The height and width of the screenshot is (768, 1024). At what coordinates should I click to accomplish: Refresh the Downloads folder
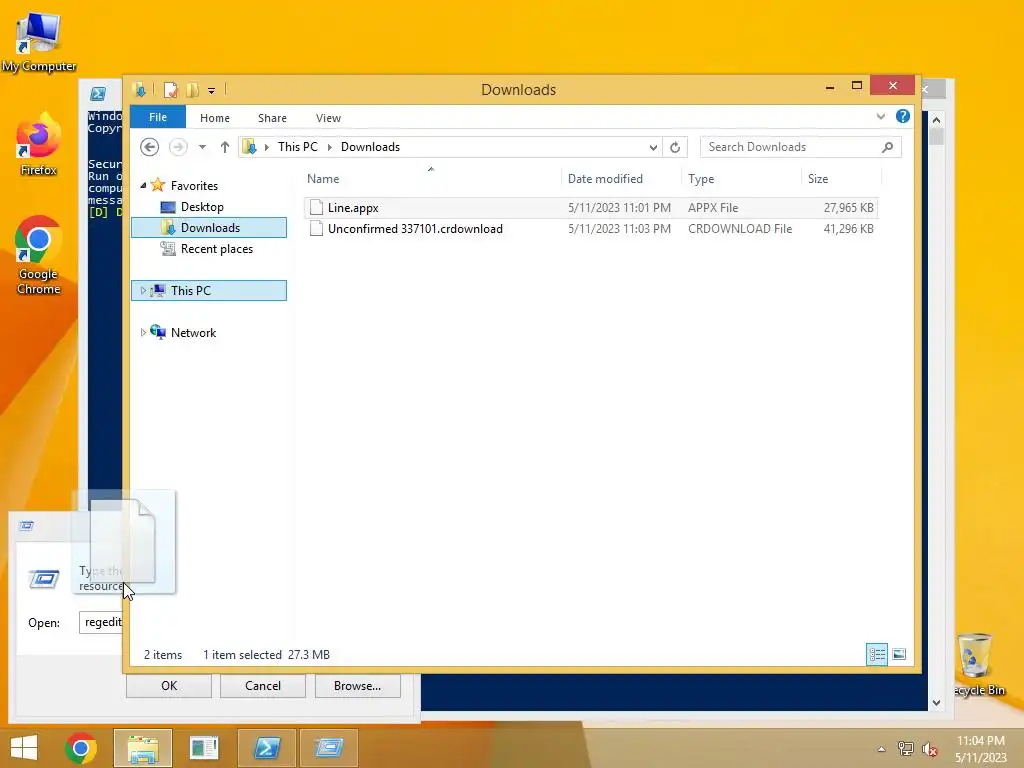[675, 148]
